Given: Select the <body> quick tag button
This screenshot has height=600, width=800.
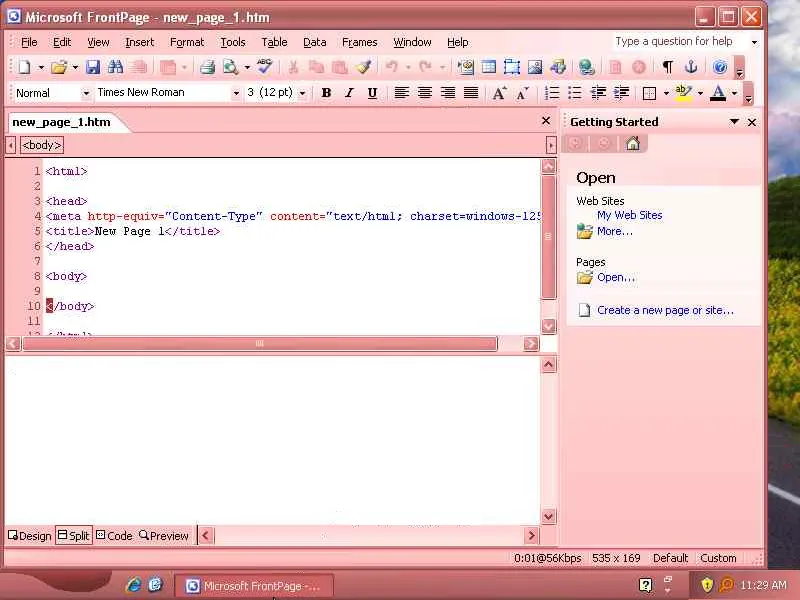Looking at the screenshot, I should click(42, 145).
